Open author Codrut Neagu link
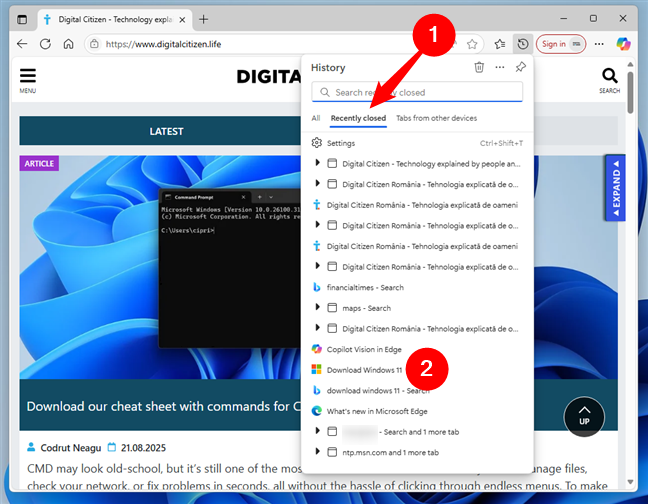The height and width of the screenshot is (504, 648). click(x=71, y=448)
